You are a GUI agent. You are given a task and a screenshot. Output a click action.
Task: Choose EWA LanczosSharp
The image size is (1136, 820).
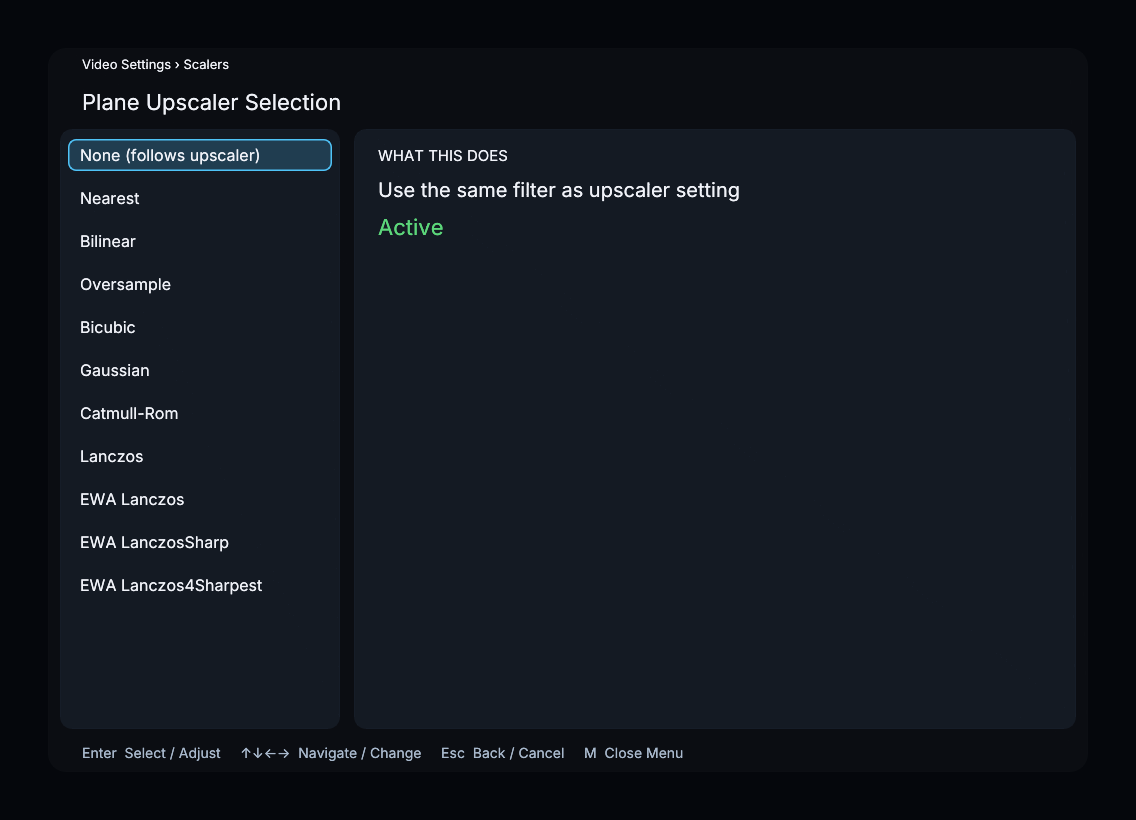coord(200,542)
